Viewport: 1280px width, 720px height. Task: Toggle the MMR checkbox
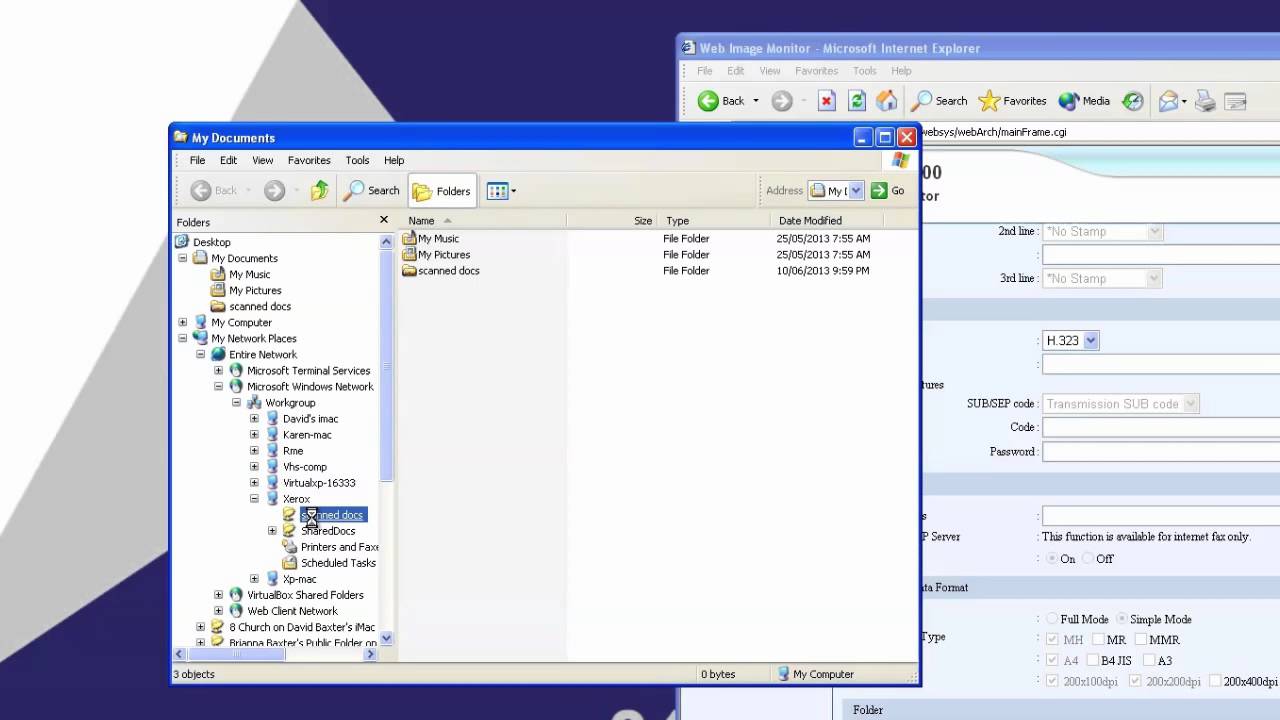[x=1141, y=640]
